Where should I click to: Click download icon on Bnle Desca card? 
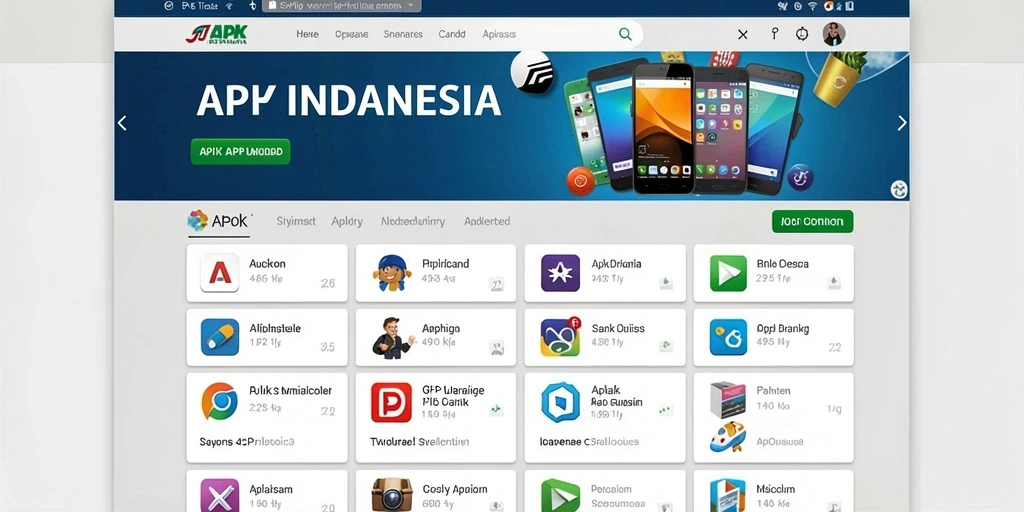click(834, 283)
